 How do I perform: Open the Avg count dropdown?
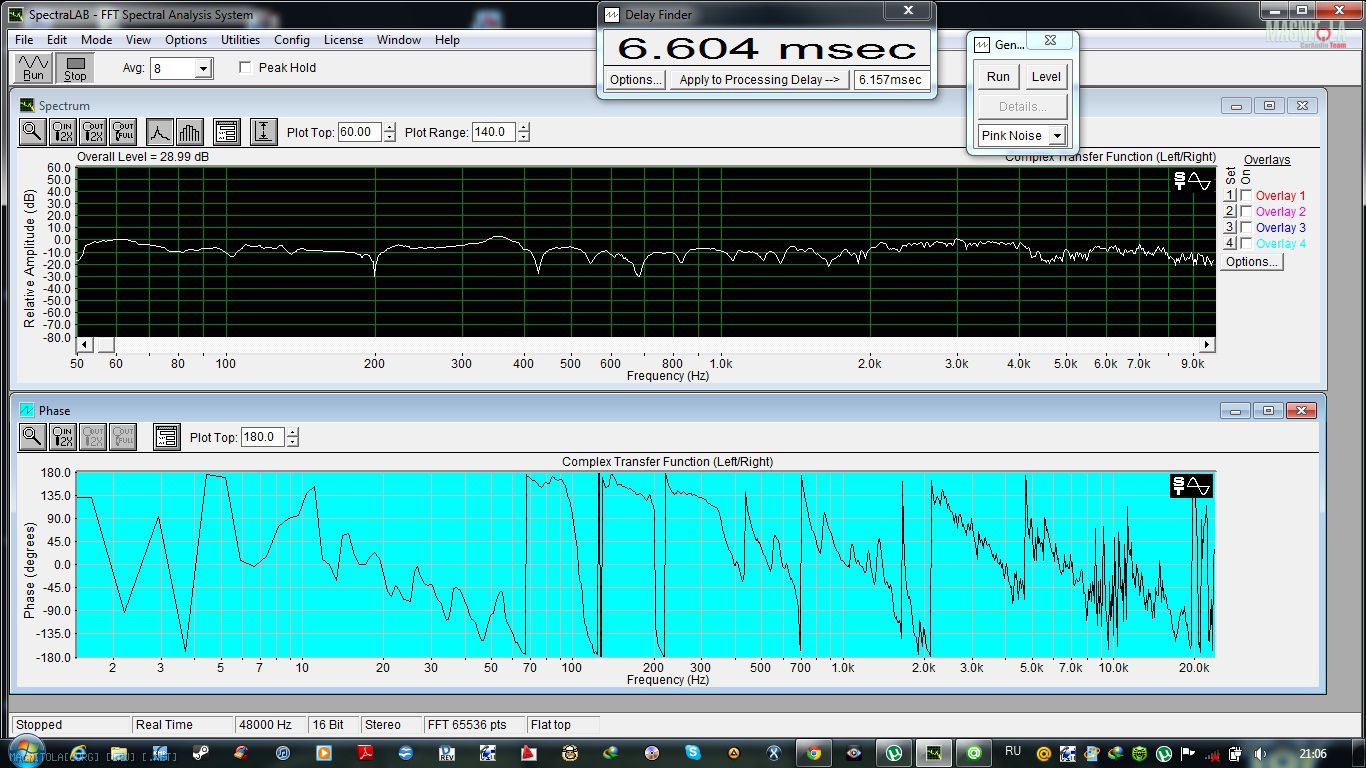point(204,68)
